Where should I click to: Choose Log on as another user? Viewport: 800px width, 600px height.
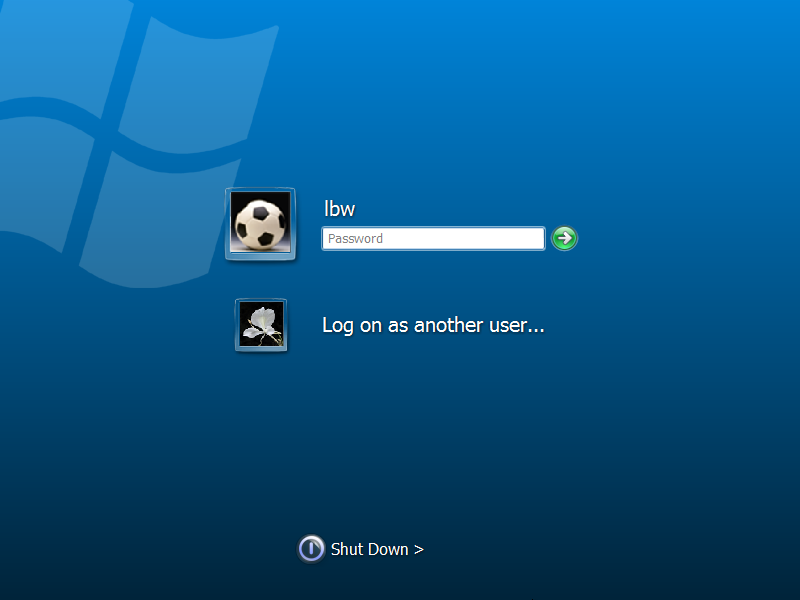tap(433, 325)
